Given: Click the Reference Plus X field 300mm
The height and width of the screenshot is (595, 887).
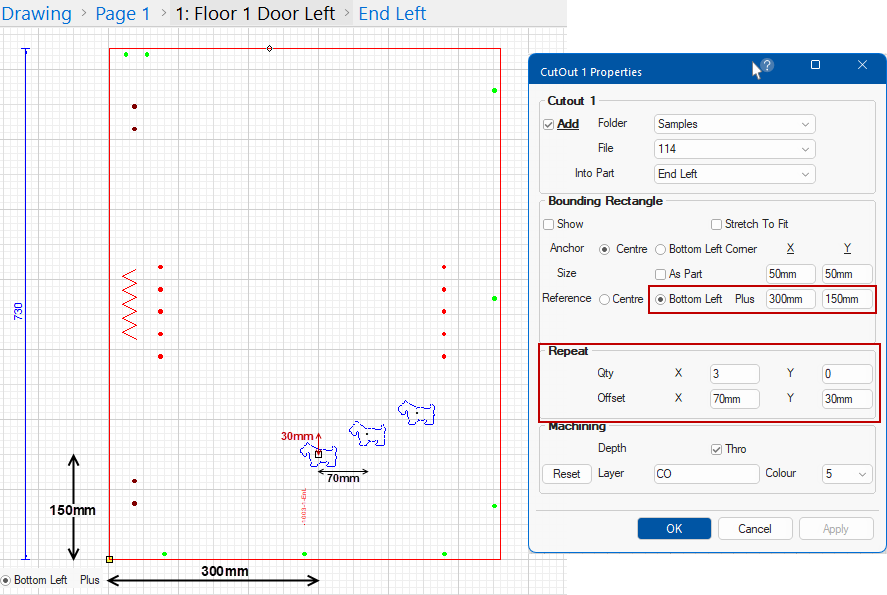Looking at the screenshot, I should click(790, 299).
